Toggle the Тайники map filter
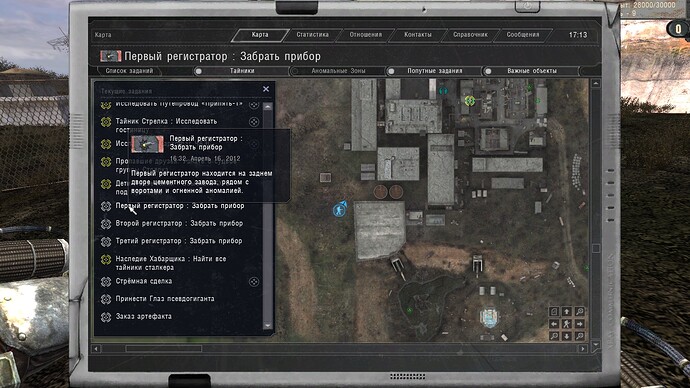Image resolution: width=690 pixels, height=388 pixels. point(199,71)
